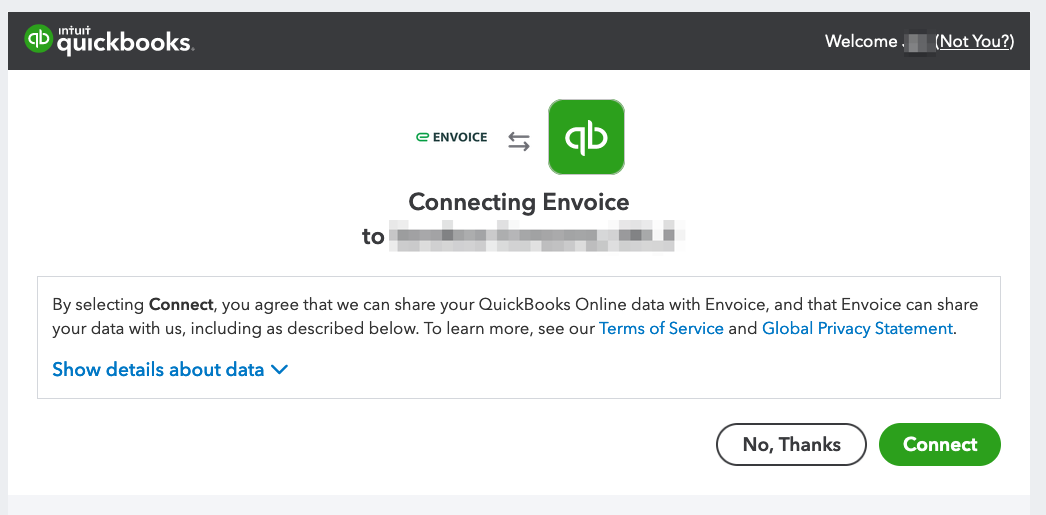Expand the chevron beside Show details about data

[x=280, y=369]
